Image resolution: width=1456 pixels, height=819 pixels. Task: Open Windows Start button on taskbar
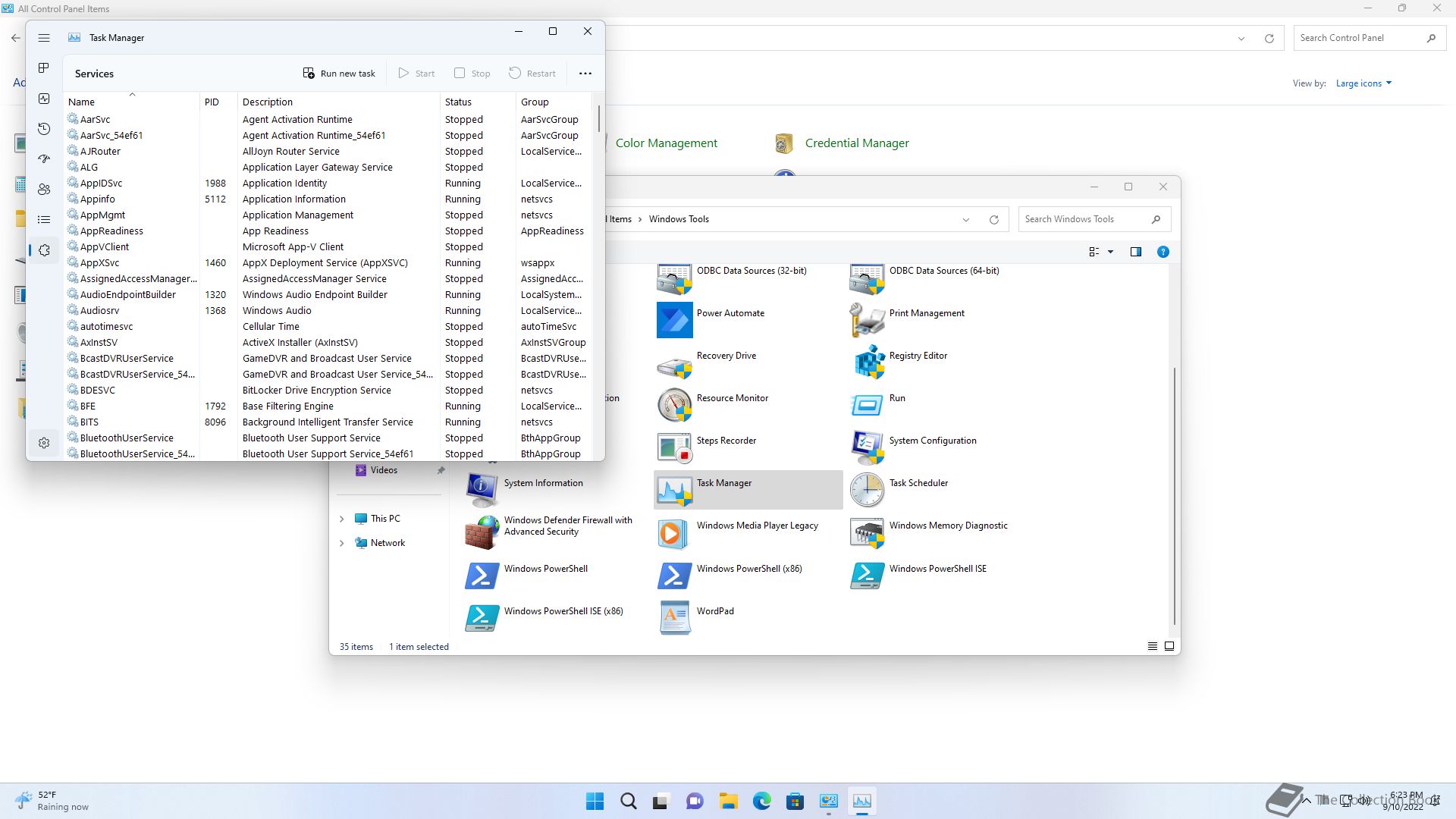[595, 801]
